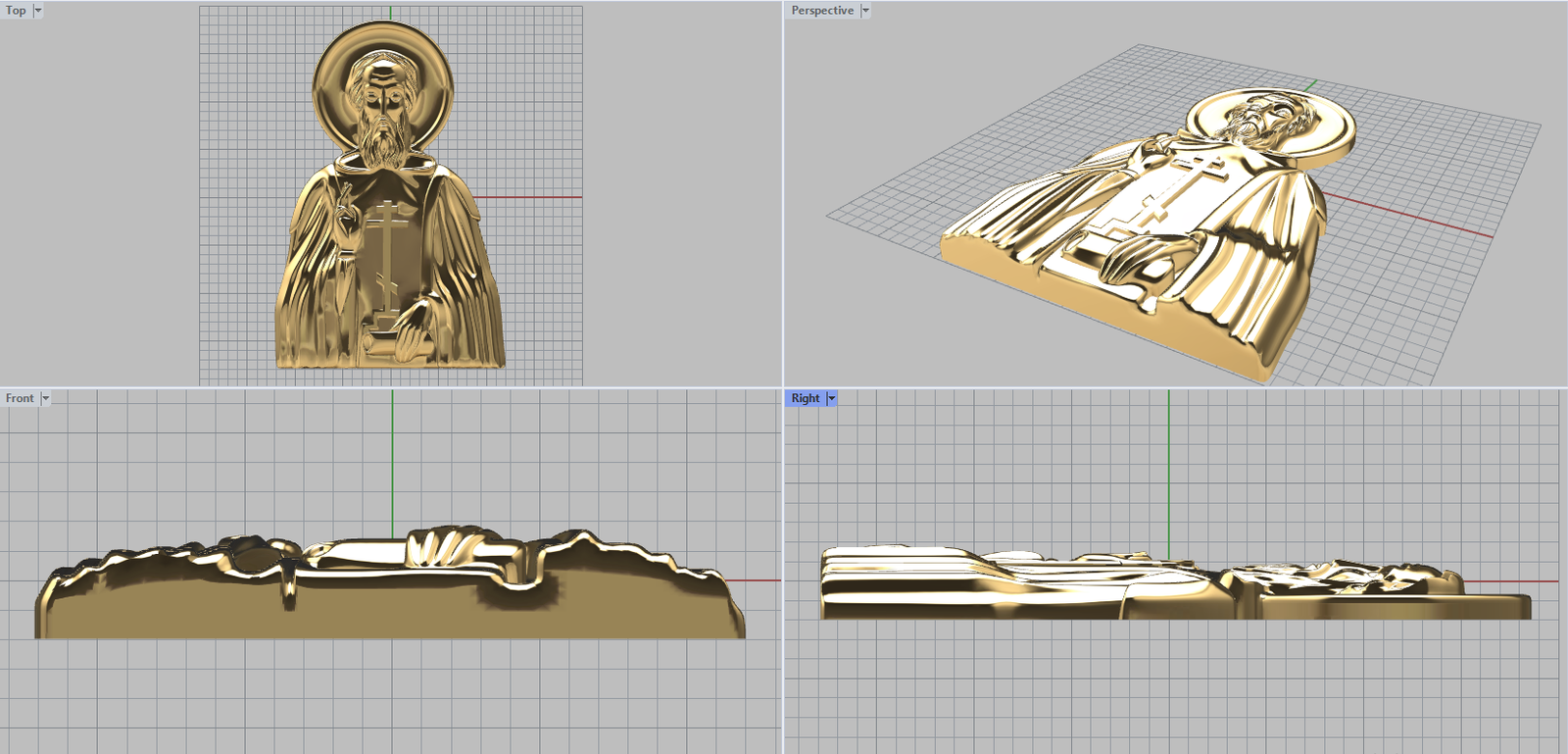
Task: Open the Perspective viewport menu arrow
Action: pyautogui.click(x=865, y=11)
